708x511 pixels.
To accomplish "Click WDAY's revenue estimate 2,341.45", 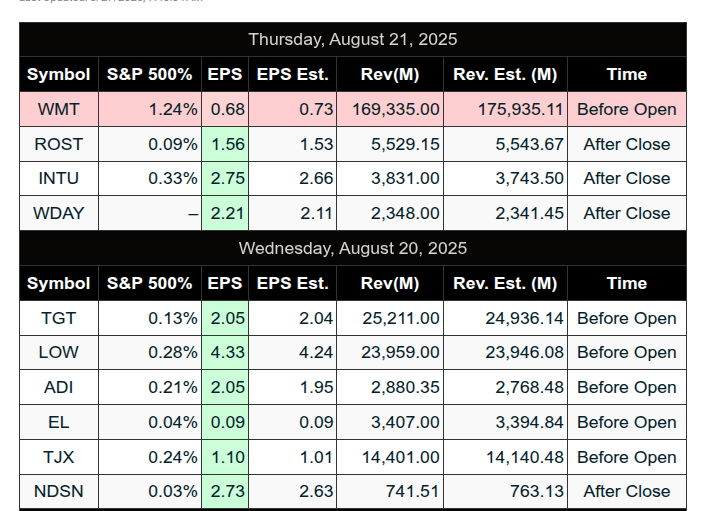I will point(505,213).
